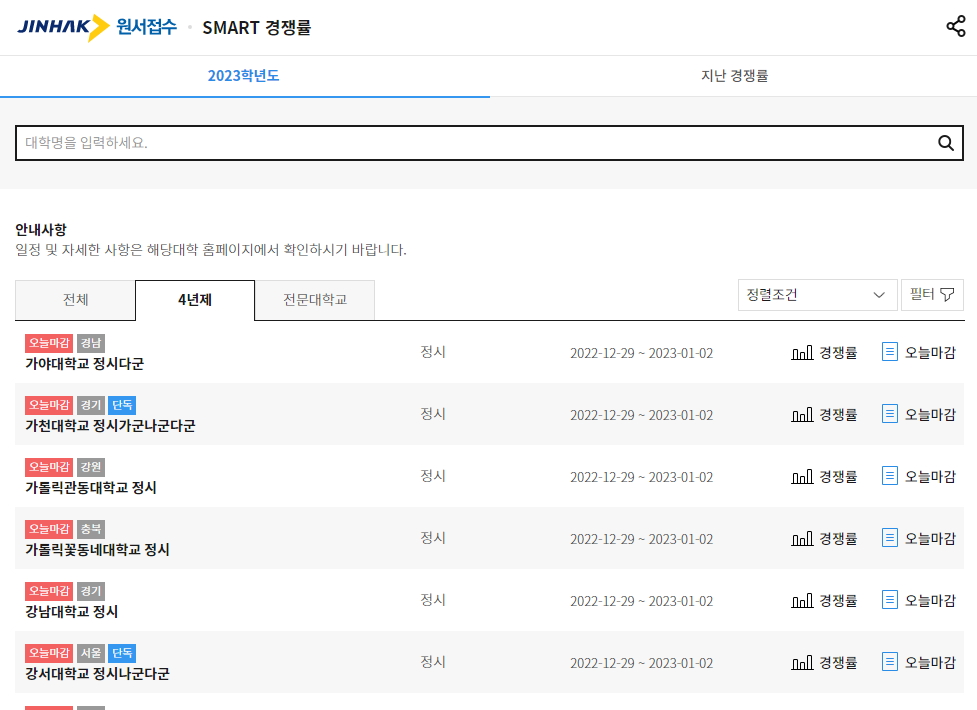This screenshot has width=977, height=710.
Task: Click the 서울 region tag
Action: 91,653
